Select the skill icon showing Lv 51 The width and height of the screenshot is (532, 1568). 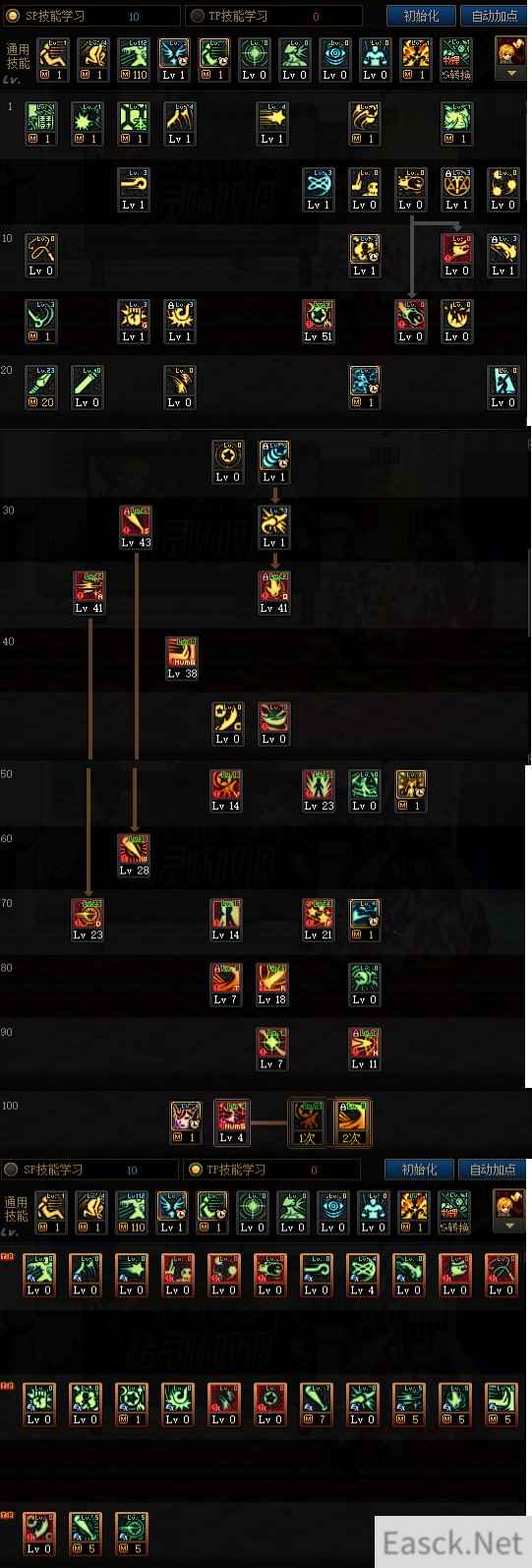coord(319,322)
